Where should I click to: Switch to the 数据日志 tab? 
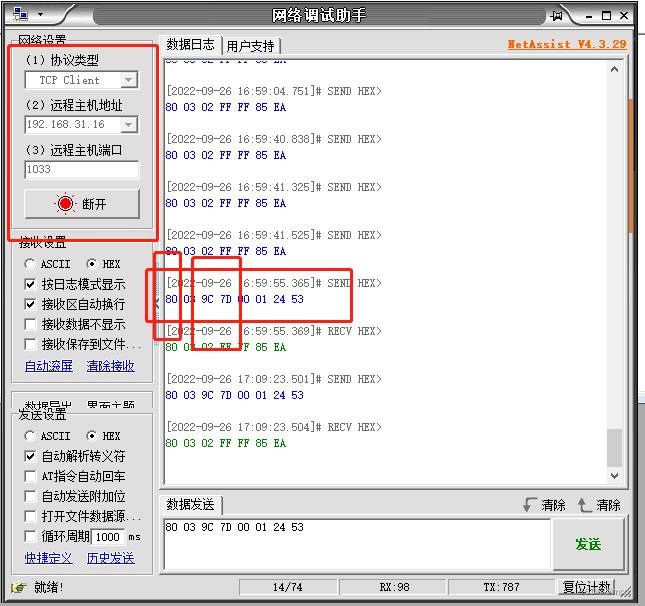click(190, 44)
